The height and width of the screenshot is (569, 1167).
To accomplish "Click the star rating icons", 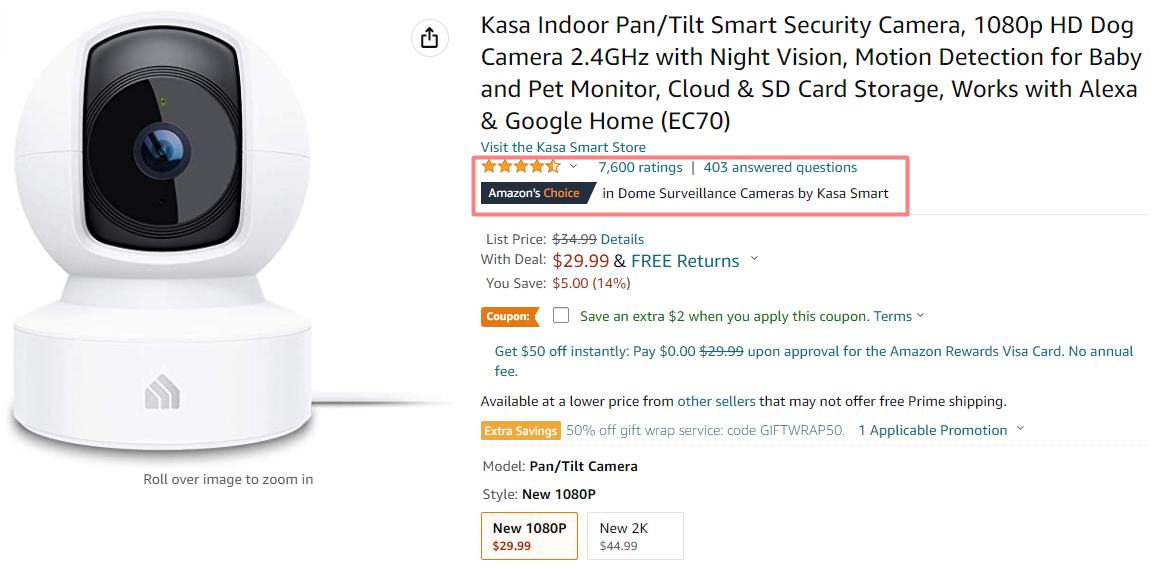I will click(520, 167).
